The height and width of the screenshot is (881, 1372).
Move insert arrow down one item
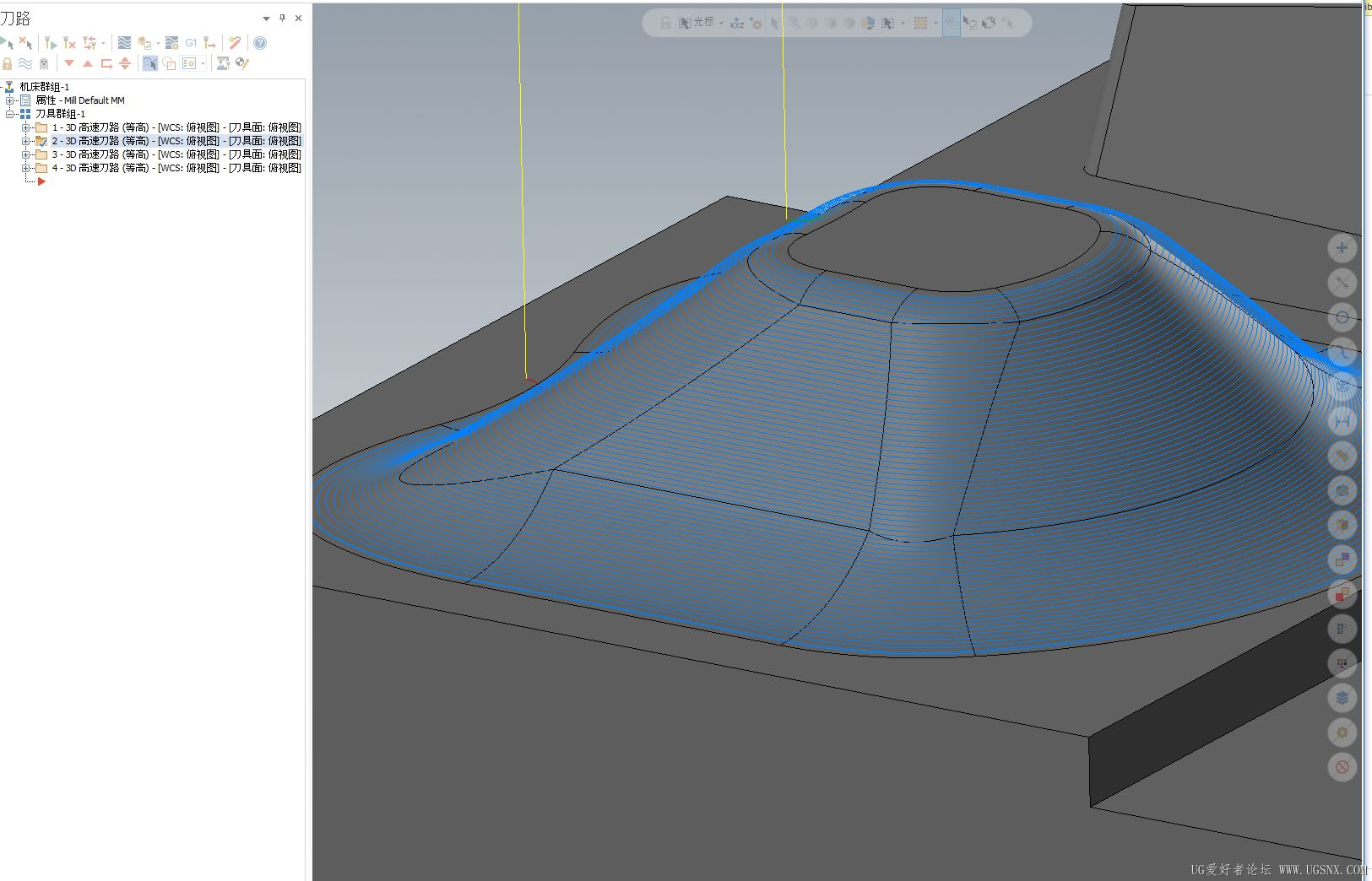[x=69, y=63]
